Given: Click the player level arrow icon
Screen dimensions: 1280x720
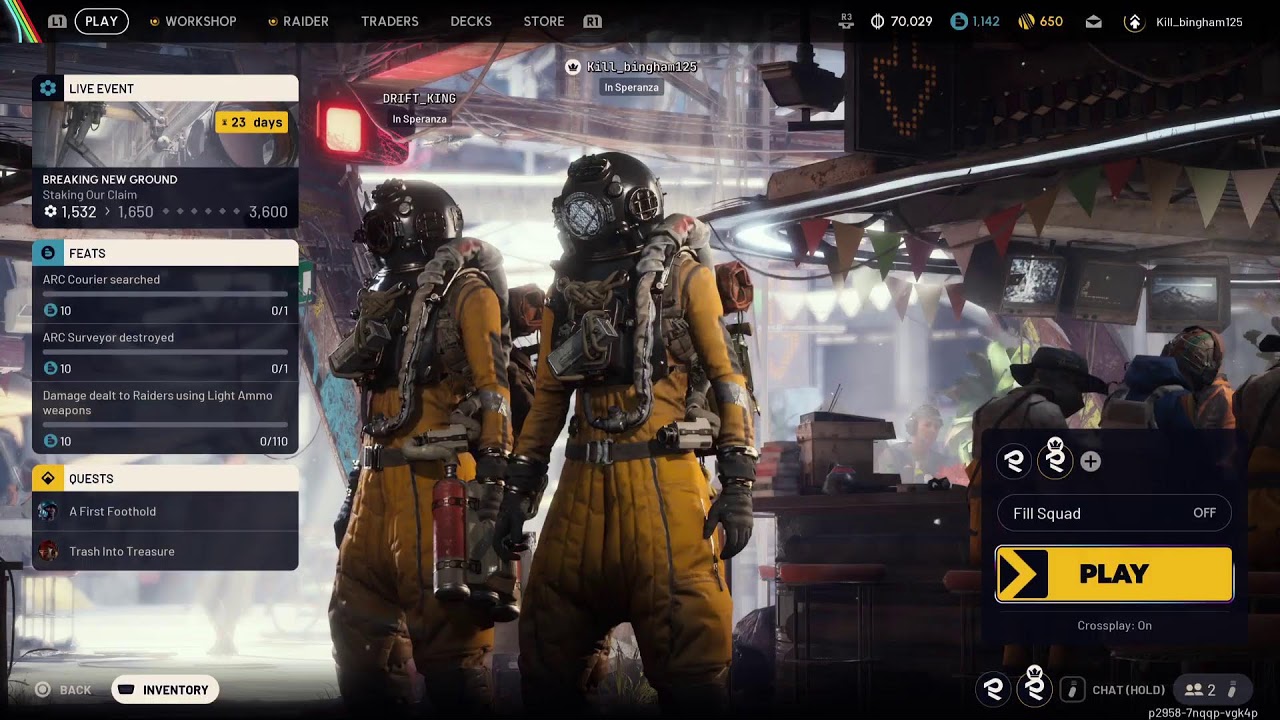Looking at the screenshot, I should tap(1134, 21).
